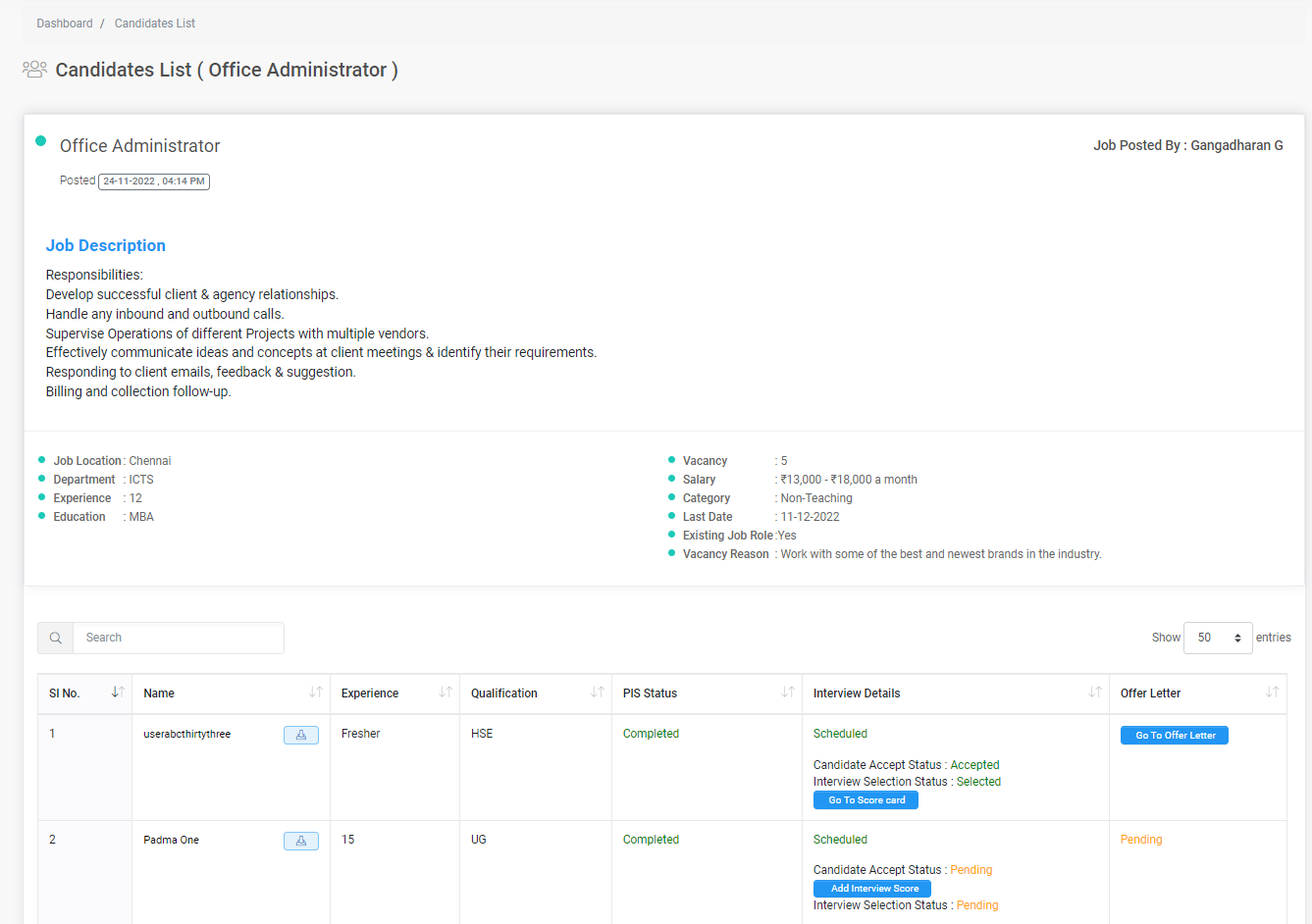Sort by Name column sort icon
Viewport: 1312px width, 924px height.
coord(315,693)
